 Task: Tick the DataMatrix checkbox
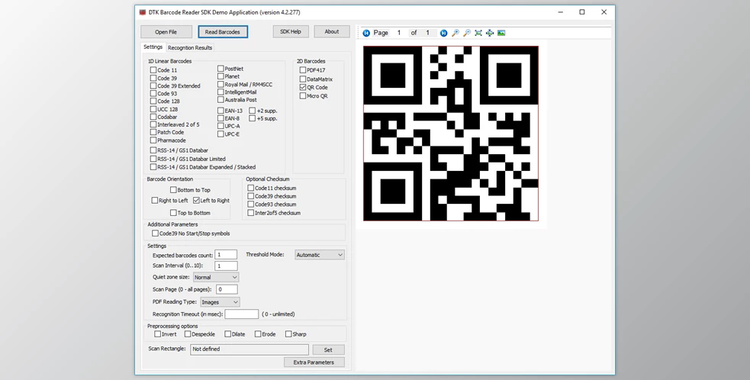click(303, 79)
